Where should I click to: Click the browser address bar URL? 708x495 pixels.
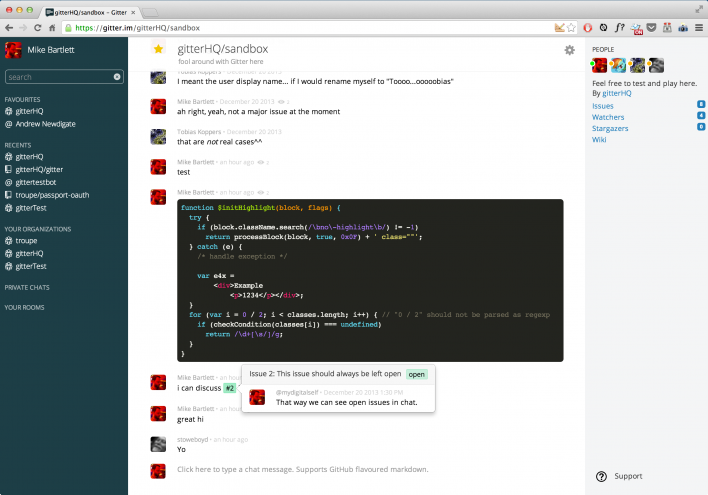(x=137, y=28)
